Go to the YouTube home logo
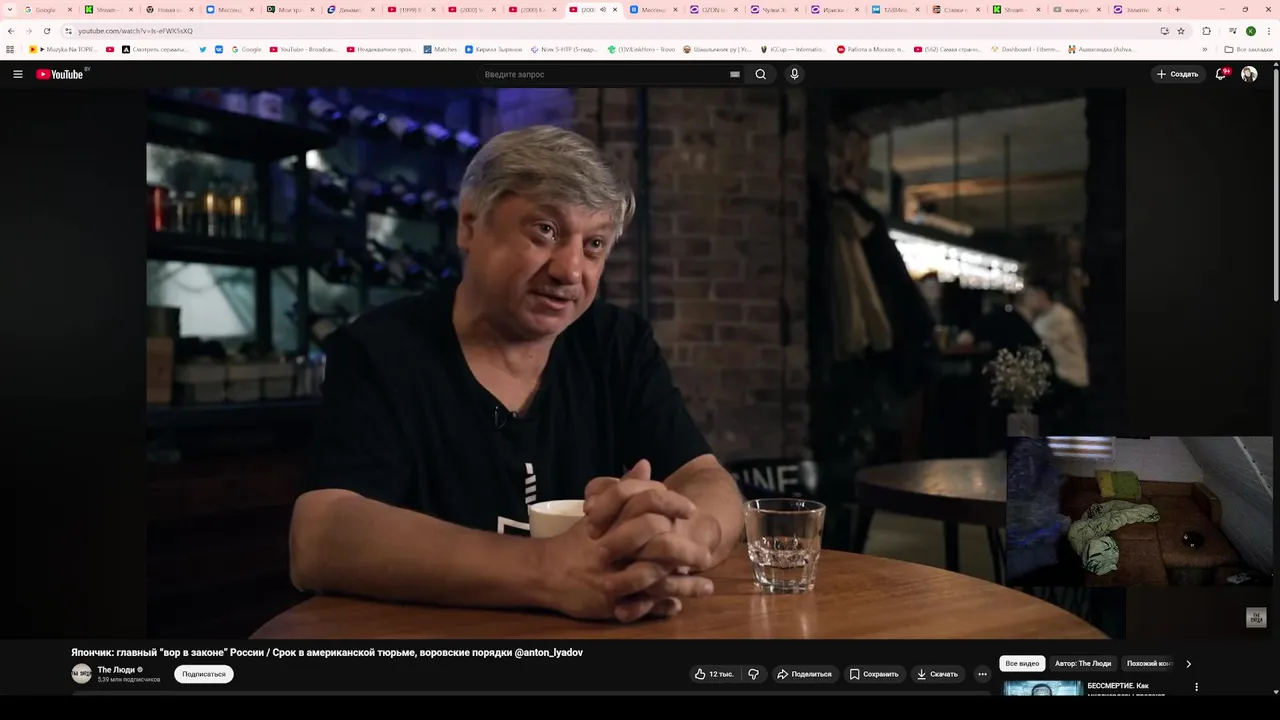 pos(62,74)
